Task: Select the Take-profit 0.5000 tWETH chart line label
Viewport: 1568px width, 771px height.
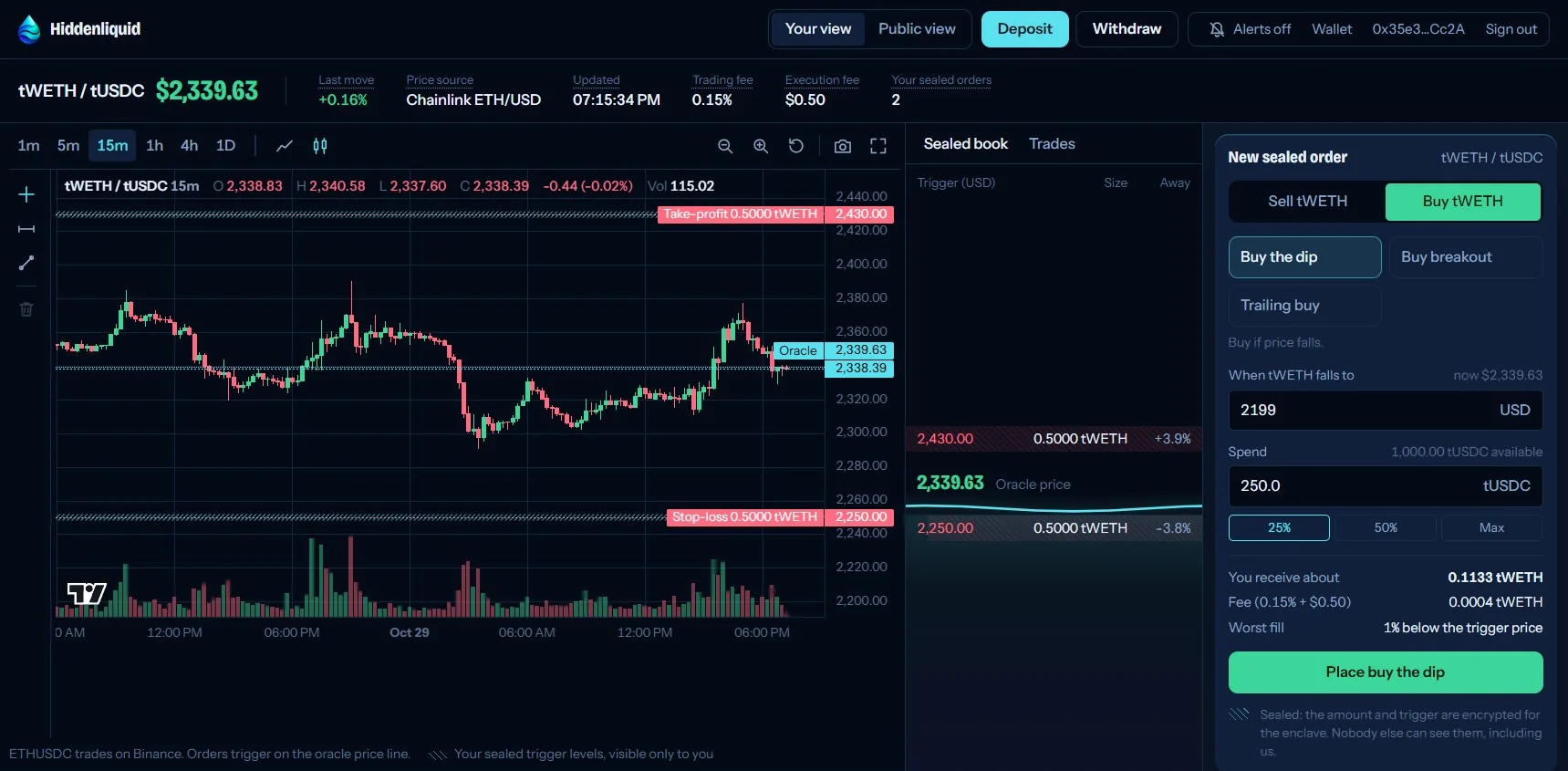Action: point(740,214)
